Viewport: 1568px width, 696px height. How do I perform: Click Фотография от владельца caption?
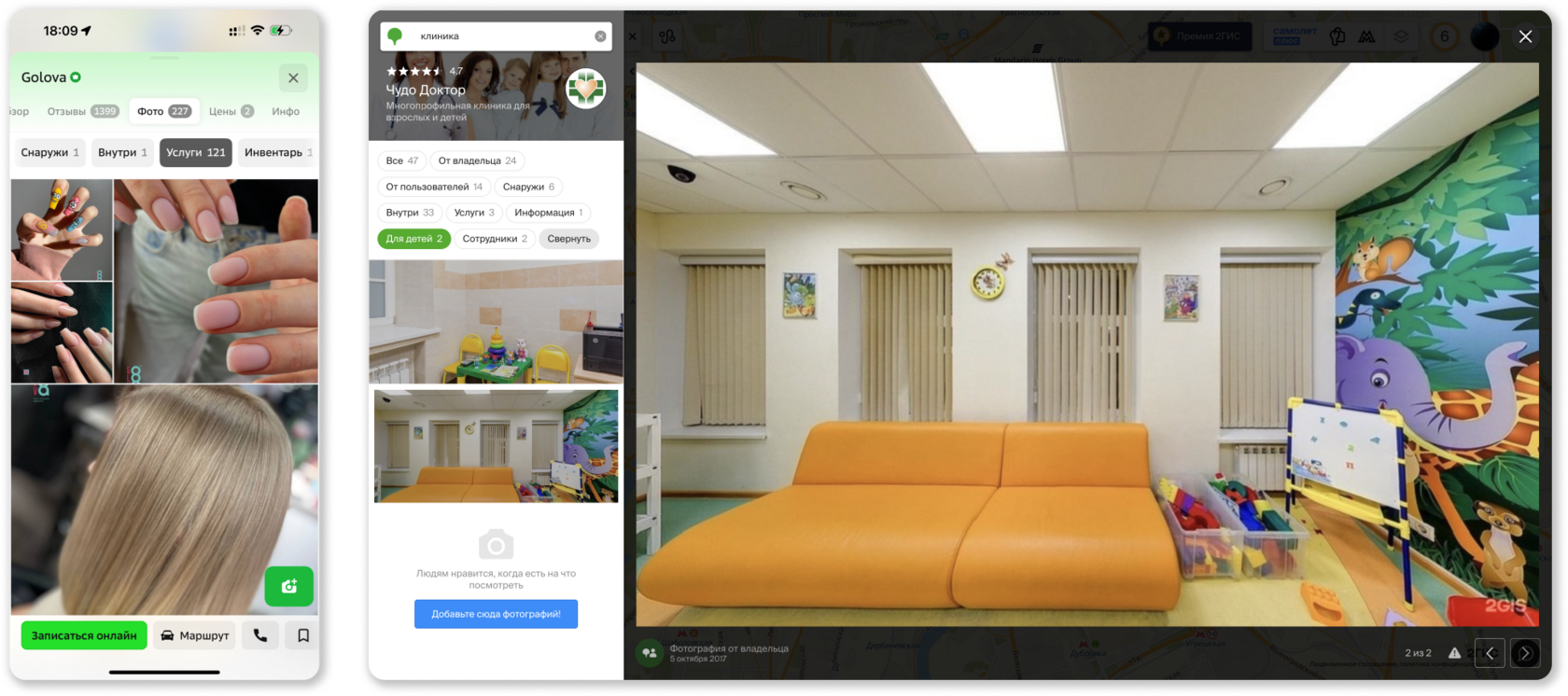729,648
